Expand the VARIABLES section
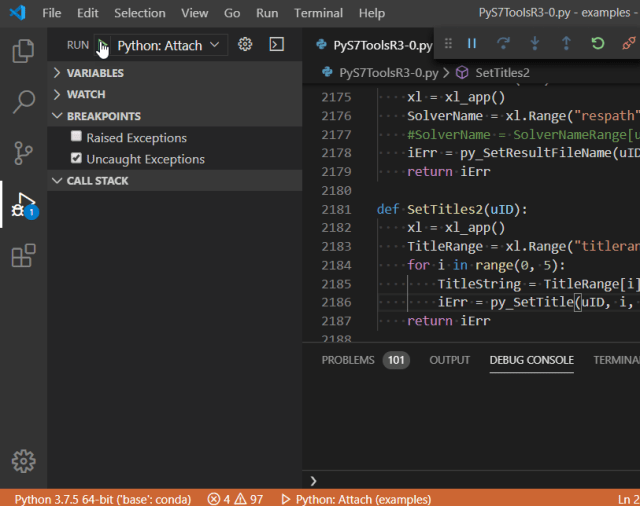The width and height of the screenshot is (640, 506). pos(95,73)
